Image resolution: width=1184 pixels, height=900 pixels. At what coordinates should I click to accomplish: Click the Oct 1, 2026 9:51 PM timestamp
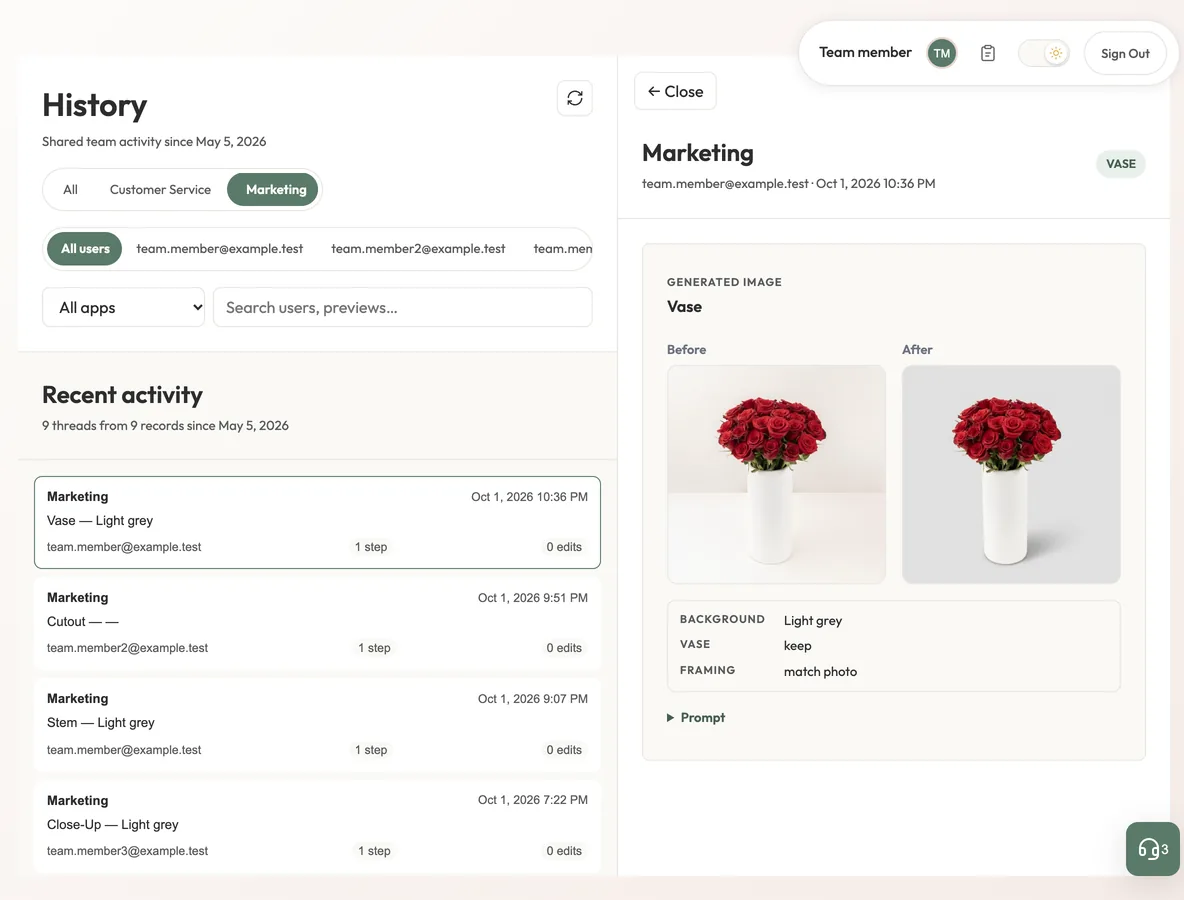click(x=532, y=598)
